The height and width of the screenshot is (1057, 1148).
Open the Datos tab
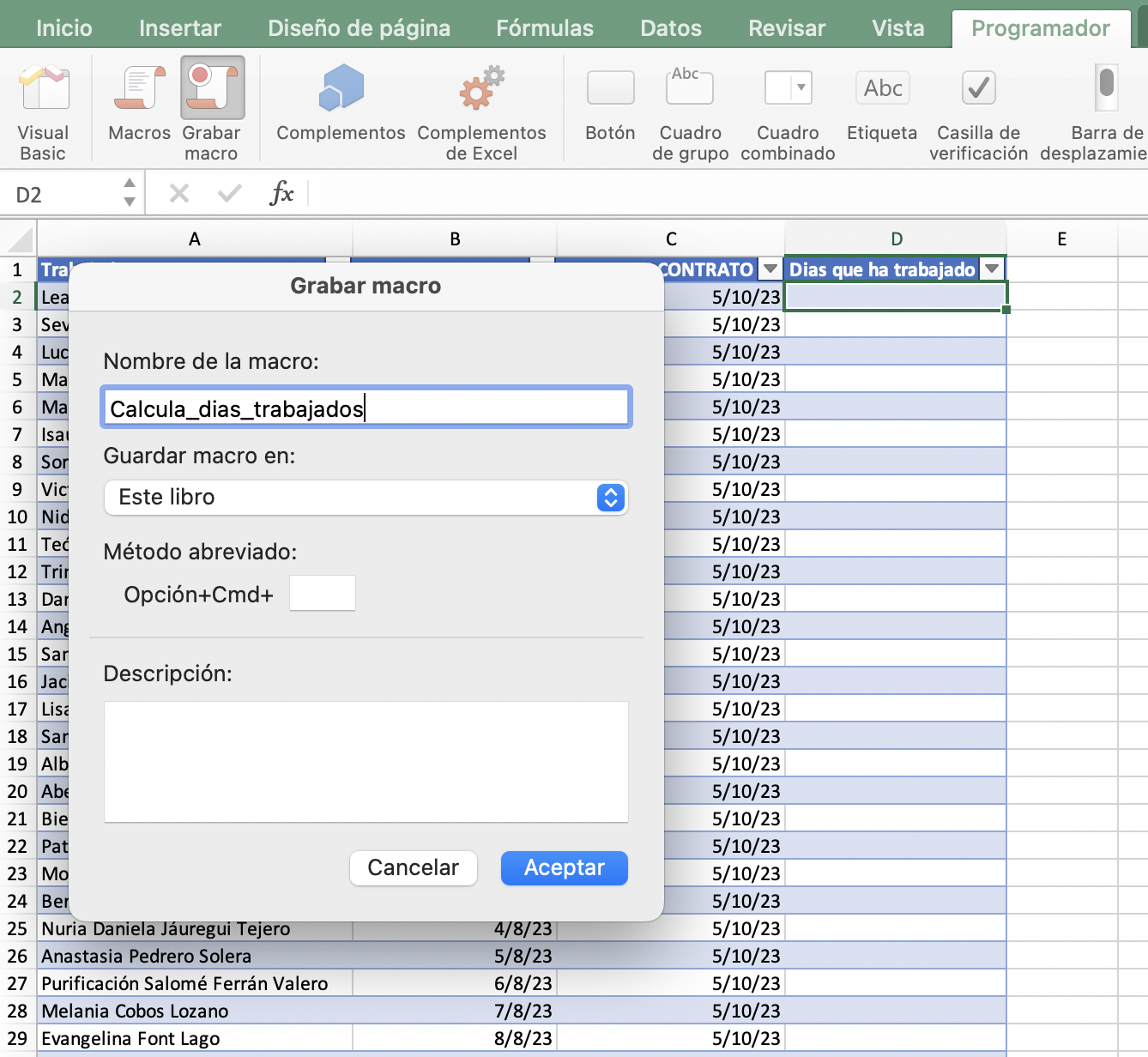pyautogui.click(x=671, y=28)
